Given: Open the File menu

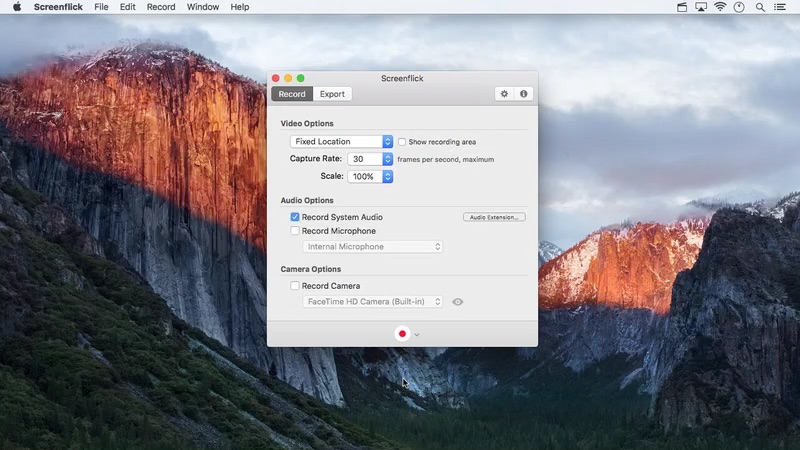Looking at the screenshot, I should 101,7.
